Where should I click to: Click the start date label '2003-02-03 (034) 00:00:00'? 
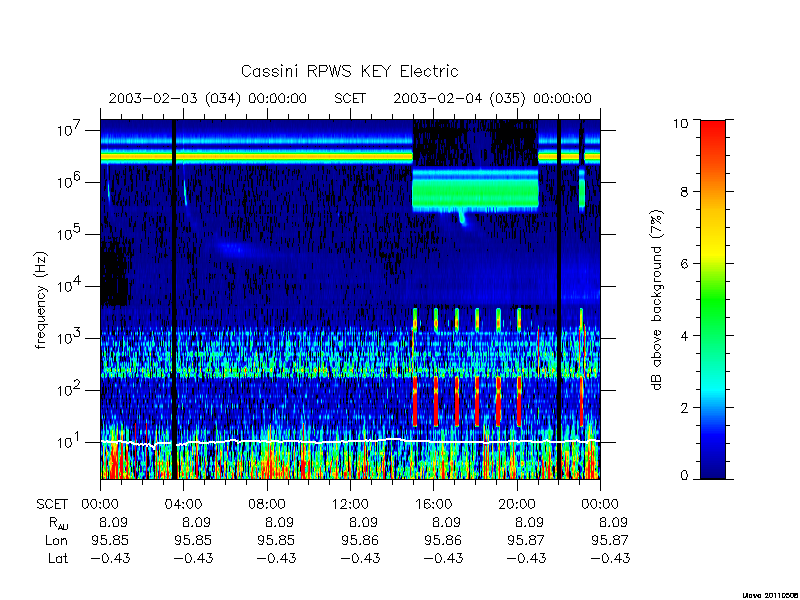(x=207, y=98)
